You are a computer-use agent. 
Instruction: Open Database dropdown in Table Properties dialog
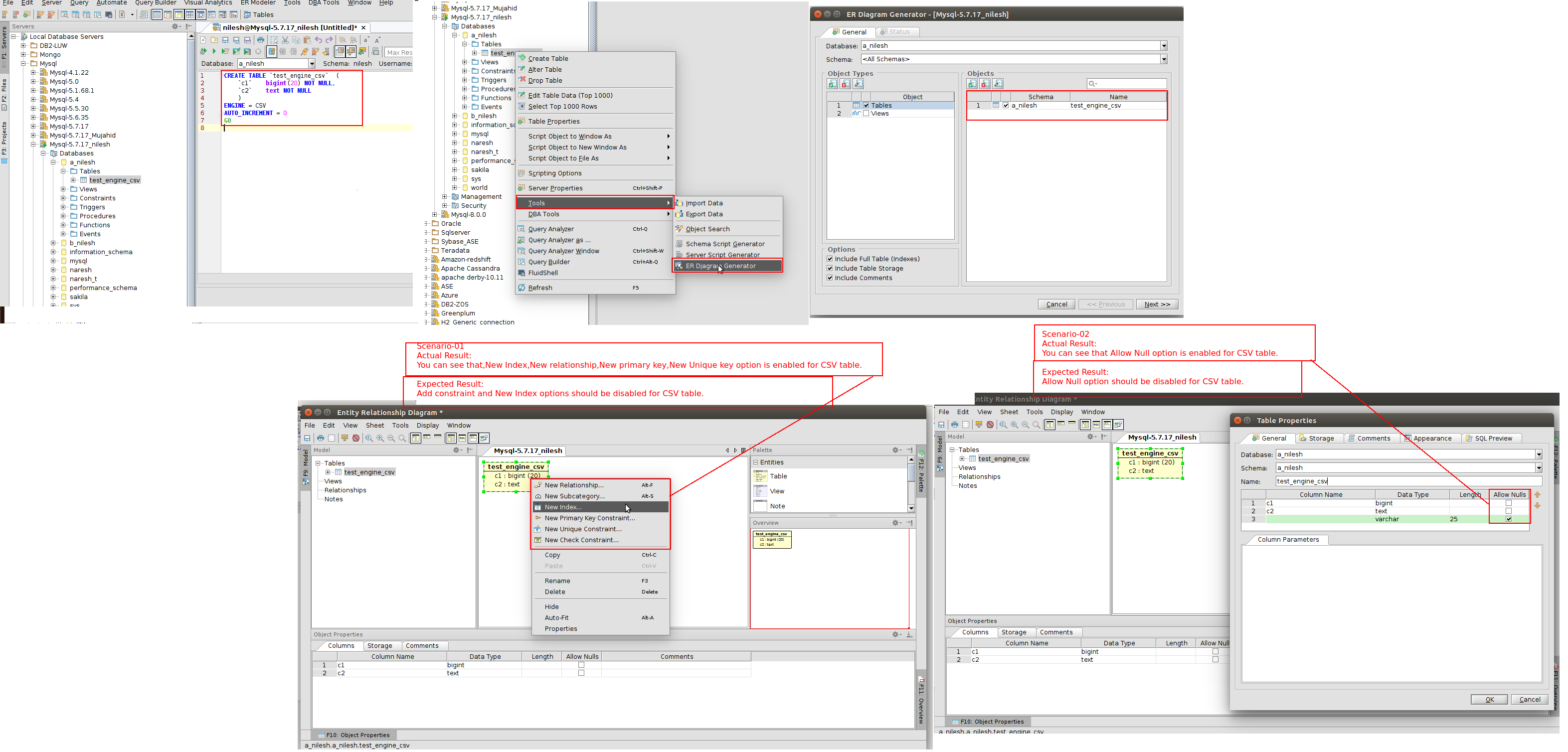(x=1538, y=454)
